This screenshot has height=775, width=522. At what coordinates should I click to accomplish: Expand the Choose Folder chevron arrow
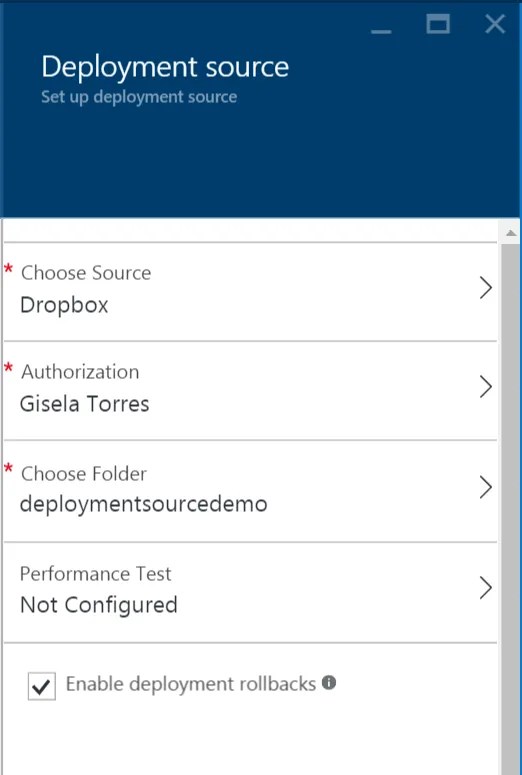(486, 487)
